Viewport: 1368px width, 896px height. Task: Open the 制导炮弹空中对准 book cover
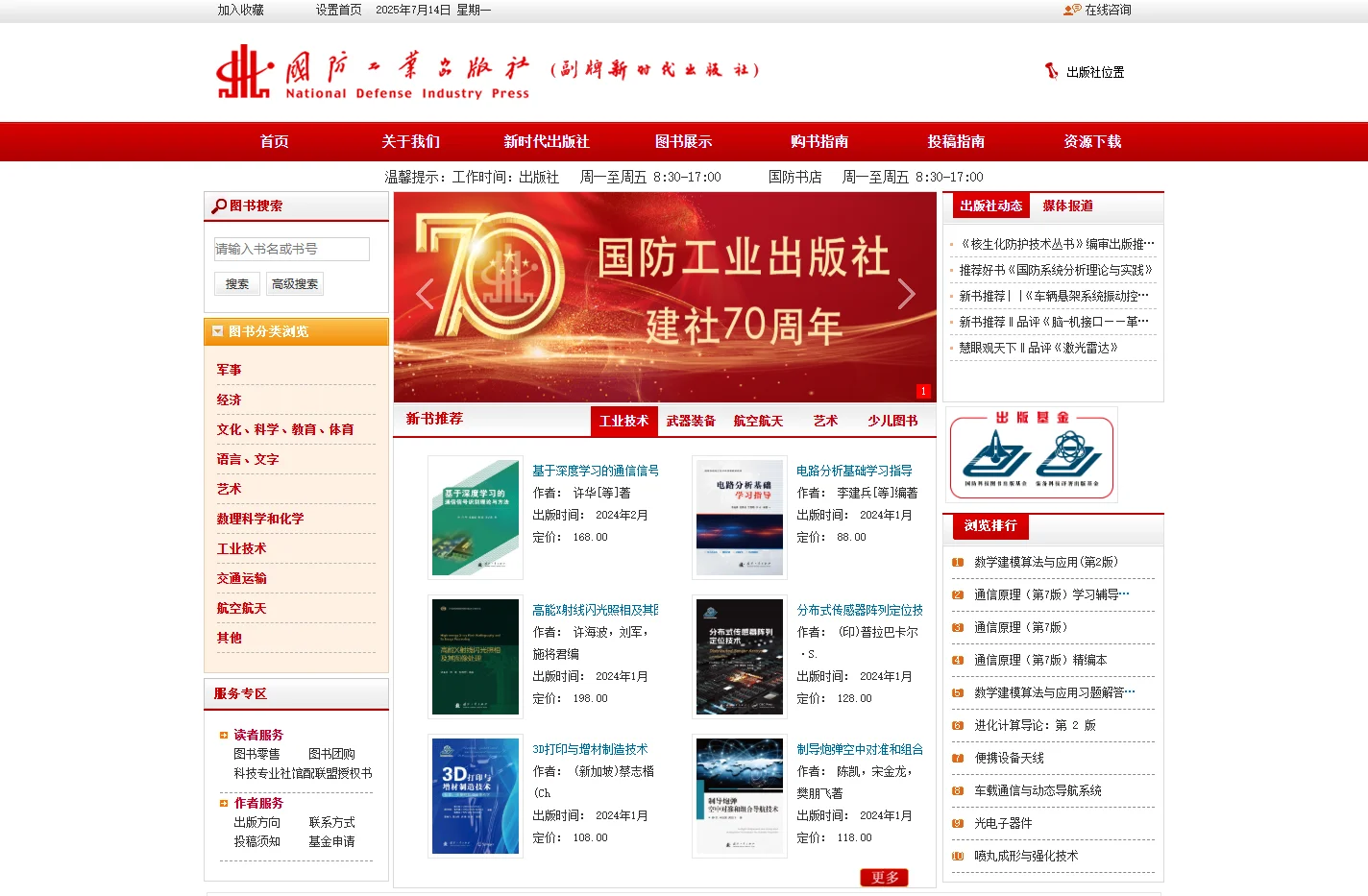(740, 796)
